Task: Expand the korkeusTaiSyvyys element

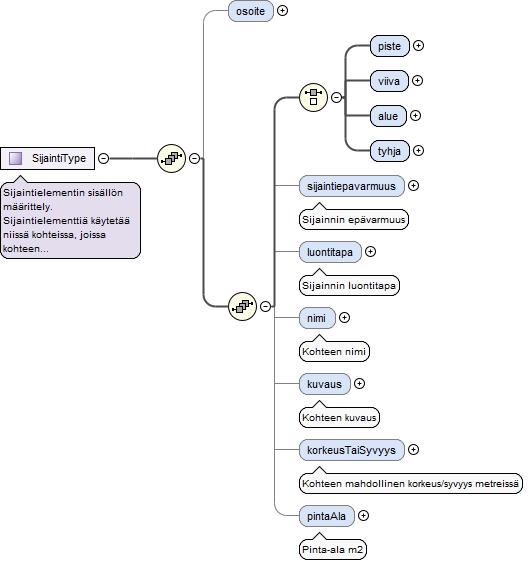Action: [x=414, y=450]
